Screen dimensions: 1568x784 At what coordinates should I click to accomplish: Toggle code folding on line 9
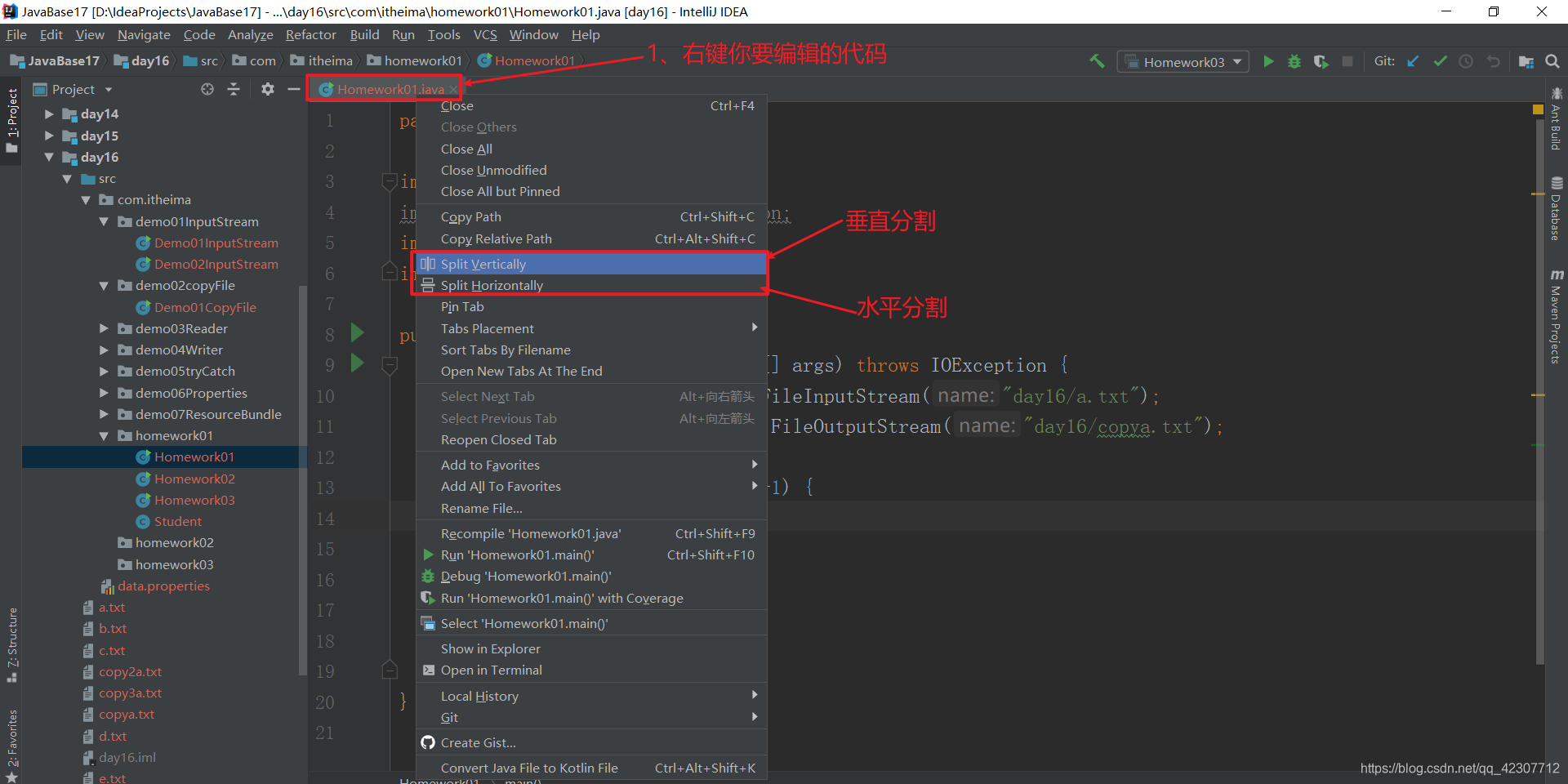tap(390, 365)
